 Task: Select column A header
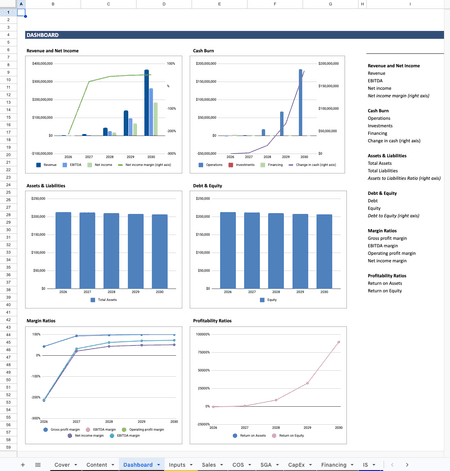pos(21,4)
